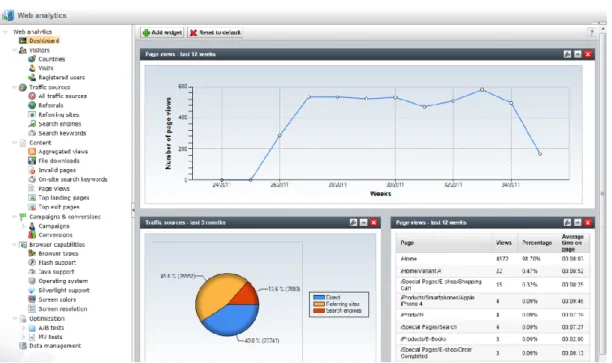612x363 pixels.
Task: Click the Visits person icon
Action: pos(32,68)
